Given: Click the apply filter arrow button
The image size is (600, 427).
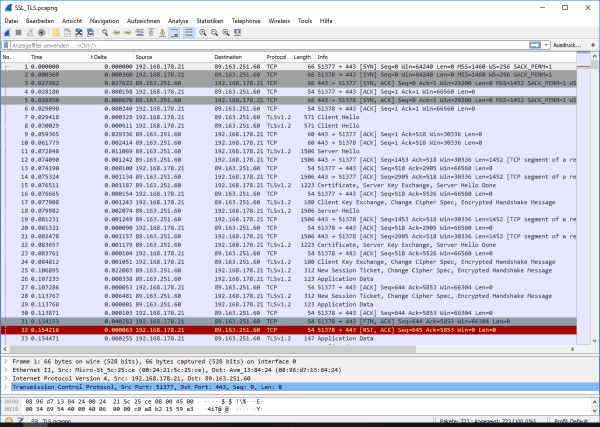Looking at the screenshot, I should [536, 45].
